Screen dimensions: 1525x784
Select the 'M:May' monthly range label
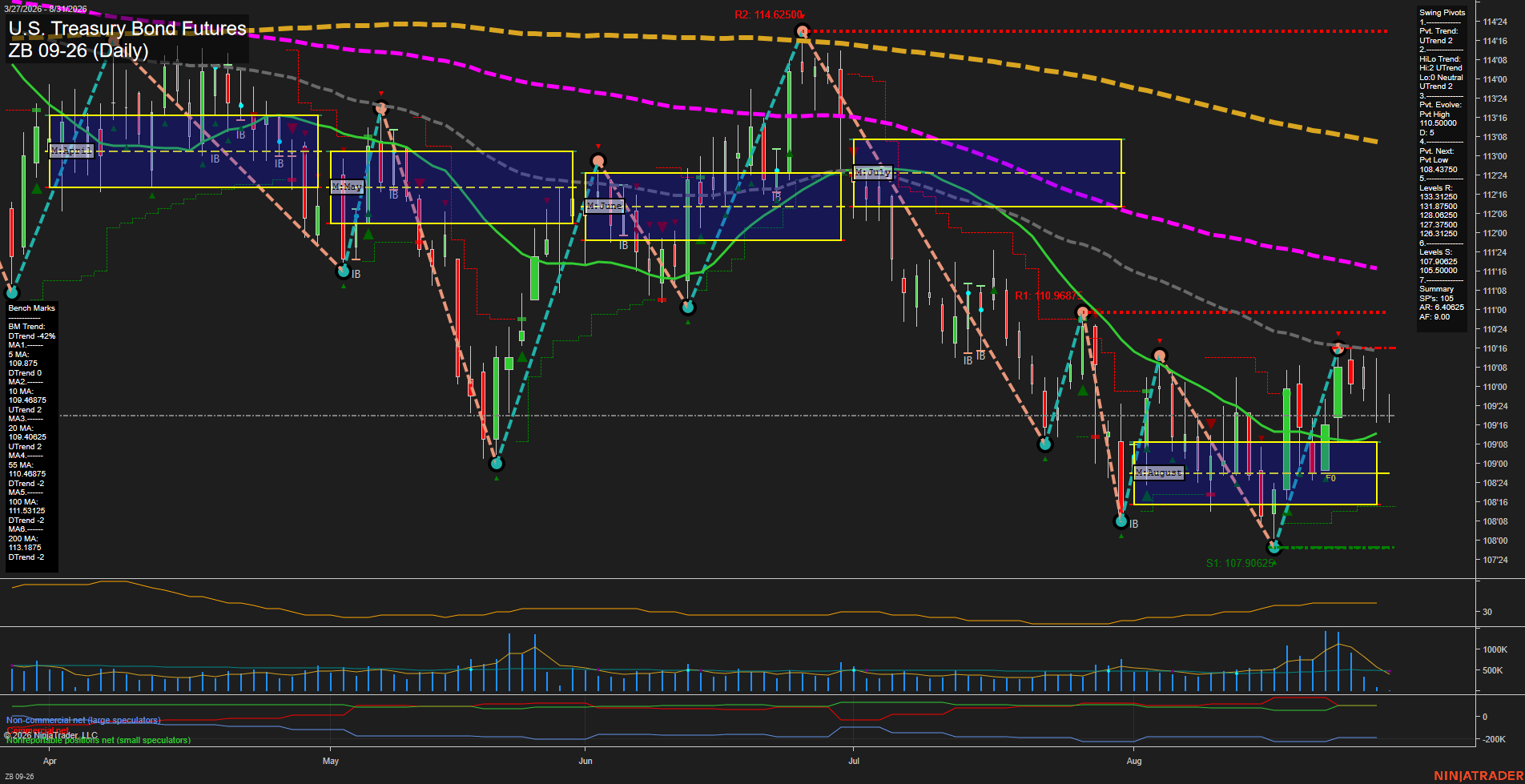(347, 187)
